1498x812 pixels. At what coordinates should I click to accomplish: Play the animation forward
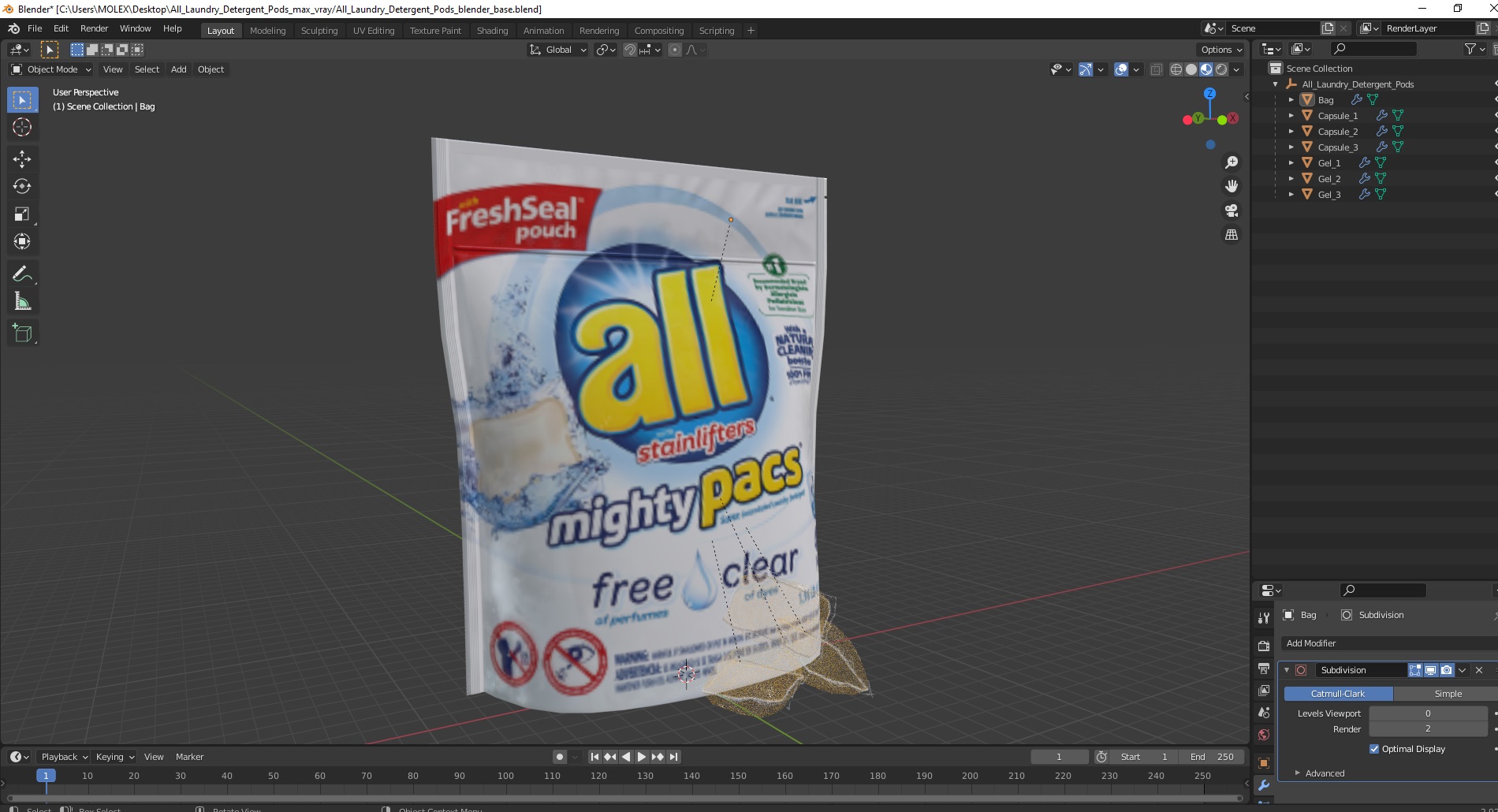click(x=641, y=757)
